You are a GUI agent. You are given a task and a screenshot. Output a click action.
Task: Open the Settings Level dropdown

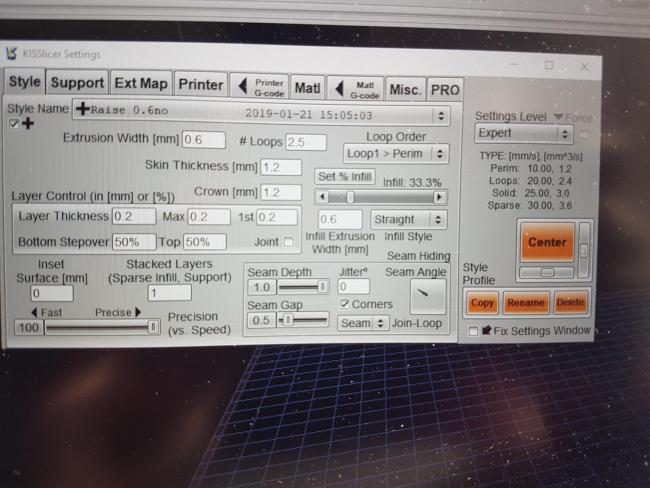(524, 134)
